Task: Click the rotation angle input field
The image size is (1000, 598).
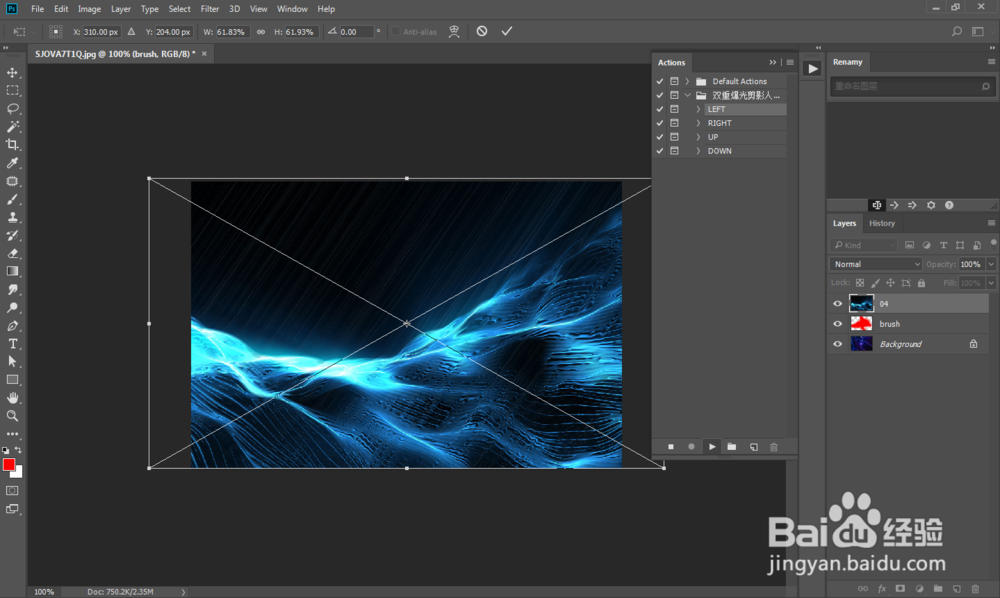Action: coord(356,32)
